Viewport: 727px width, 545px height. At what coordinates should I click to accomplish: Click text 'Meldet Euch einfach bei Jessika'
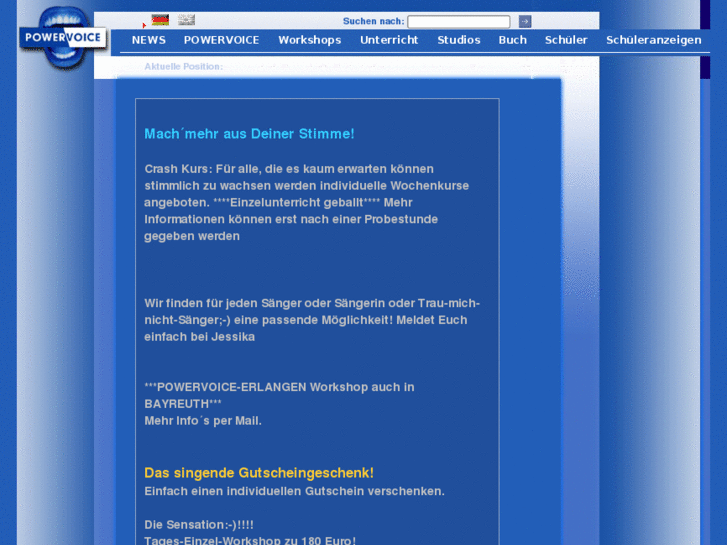click(x=306, y=328)
